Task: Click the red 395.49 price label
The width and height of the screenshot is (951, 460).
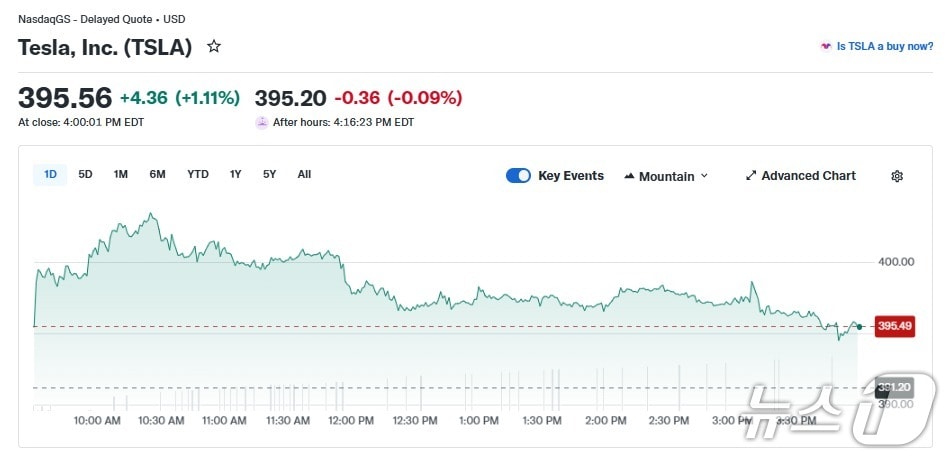Action: click(894, 326)
